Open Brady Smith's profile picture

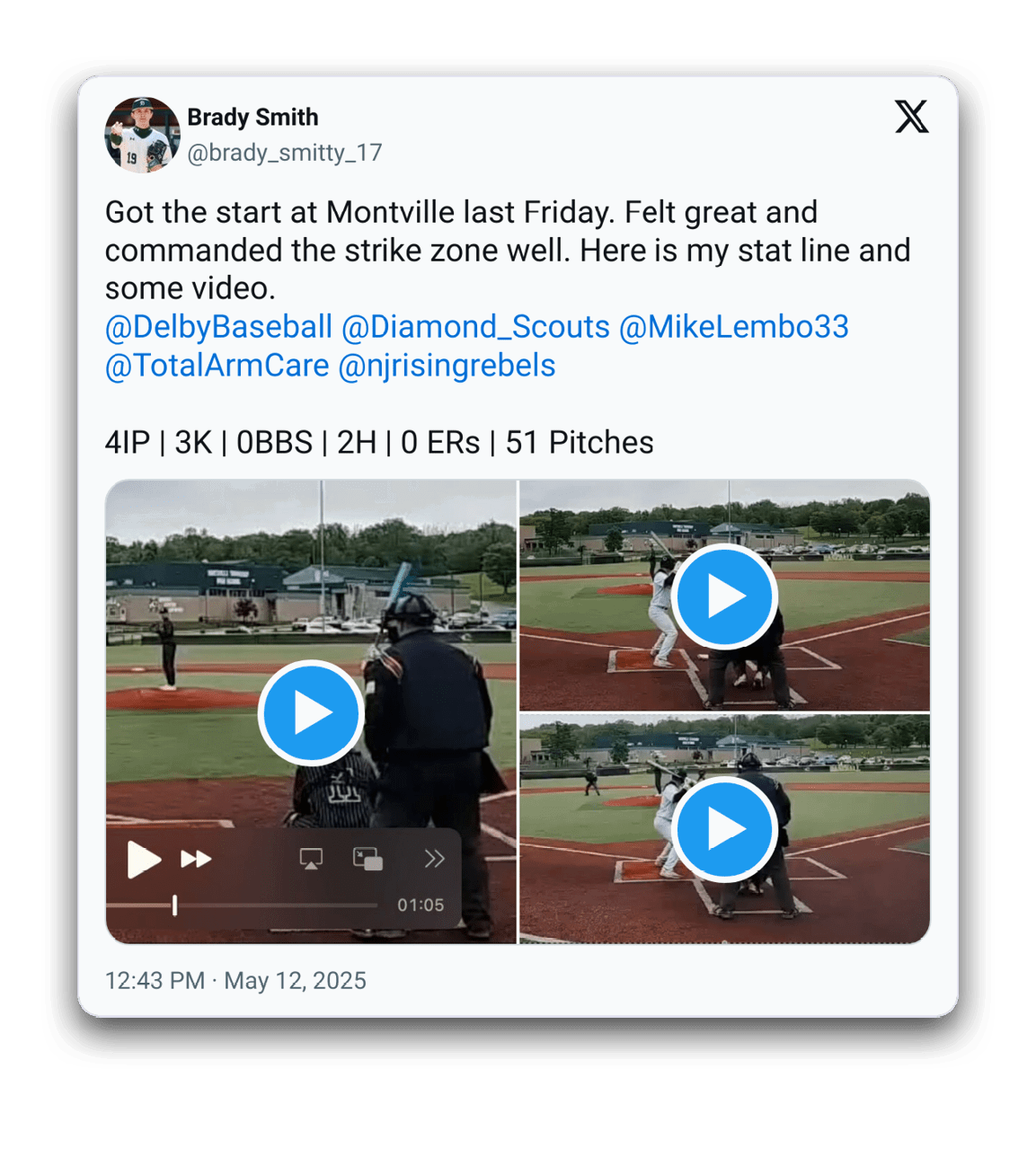click(142, 135)
